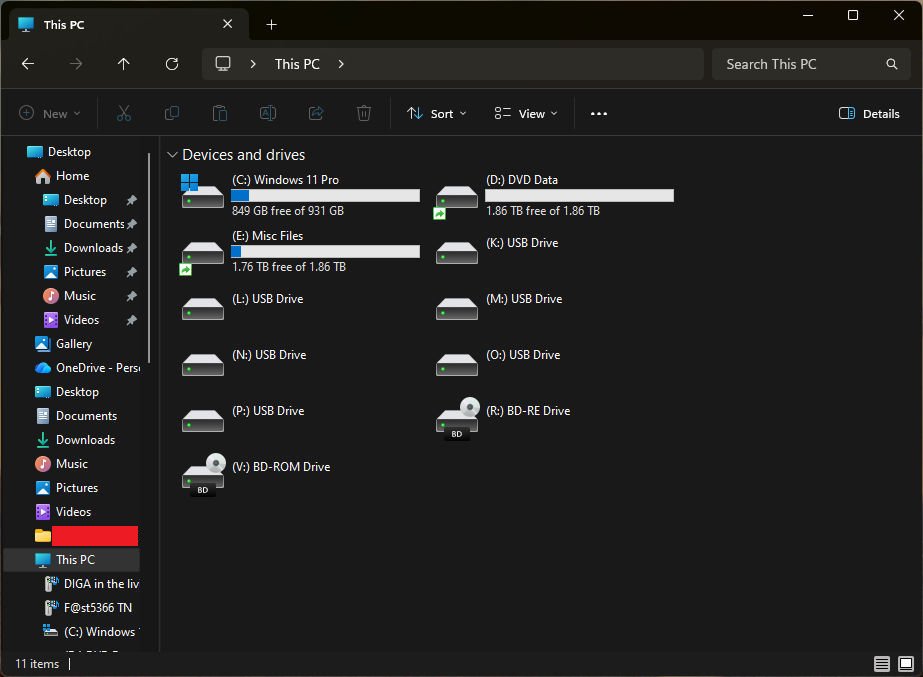Go back with the Back arrow

(x=28, y=64)
